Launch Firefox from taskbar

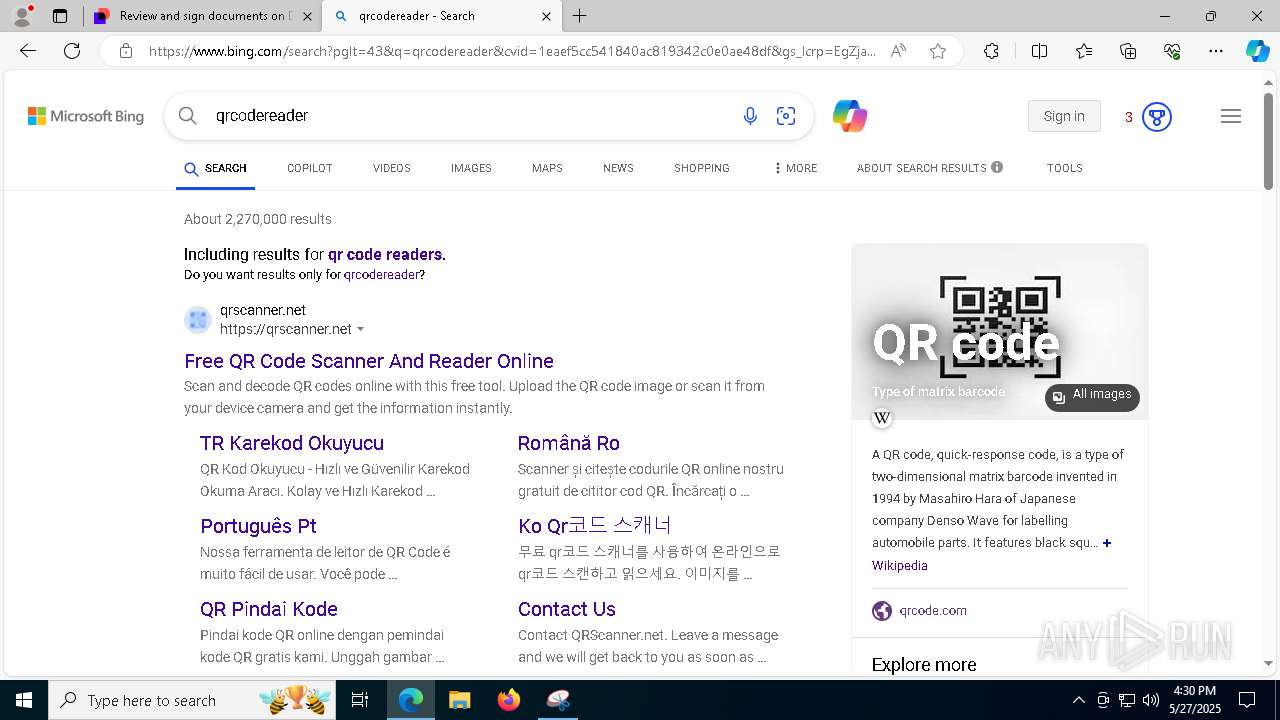509,700
